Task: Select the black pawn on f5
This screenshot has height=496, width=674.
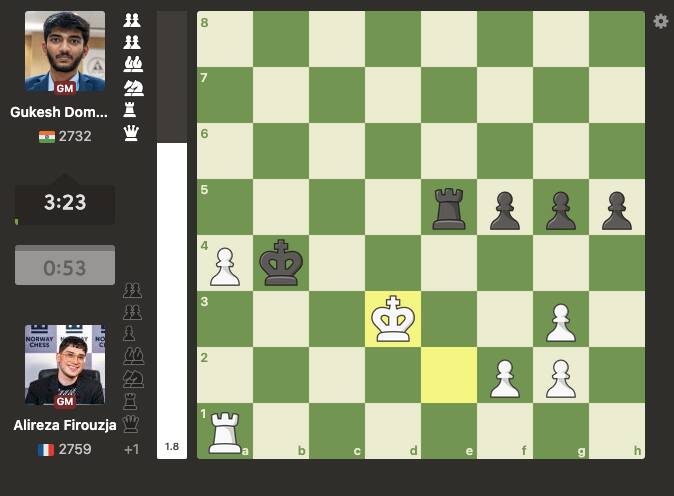Action: coord(505,211)
